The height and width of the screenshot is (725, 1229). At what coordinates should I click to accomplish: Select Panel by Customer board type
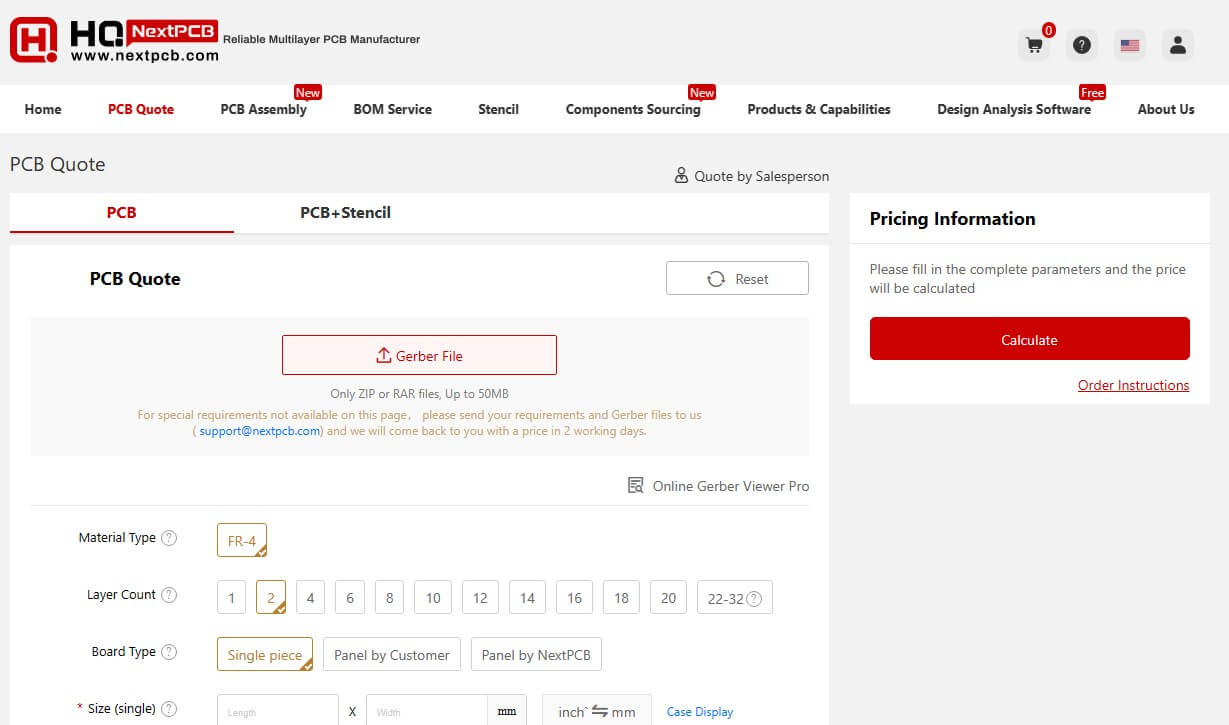click(391, 655)
